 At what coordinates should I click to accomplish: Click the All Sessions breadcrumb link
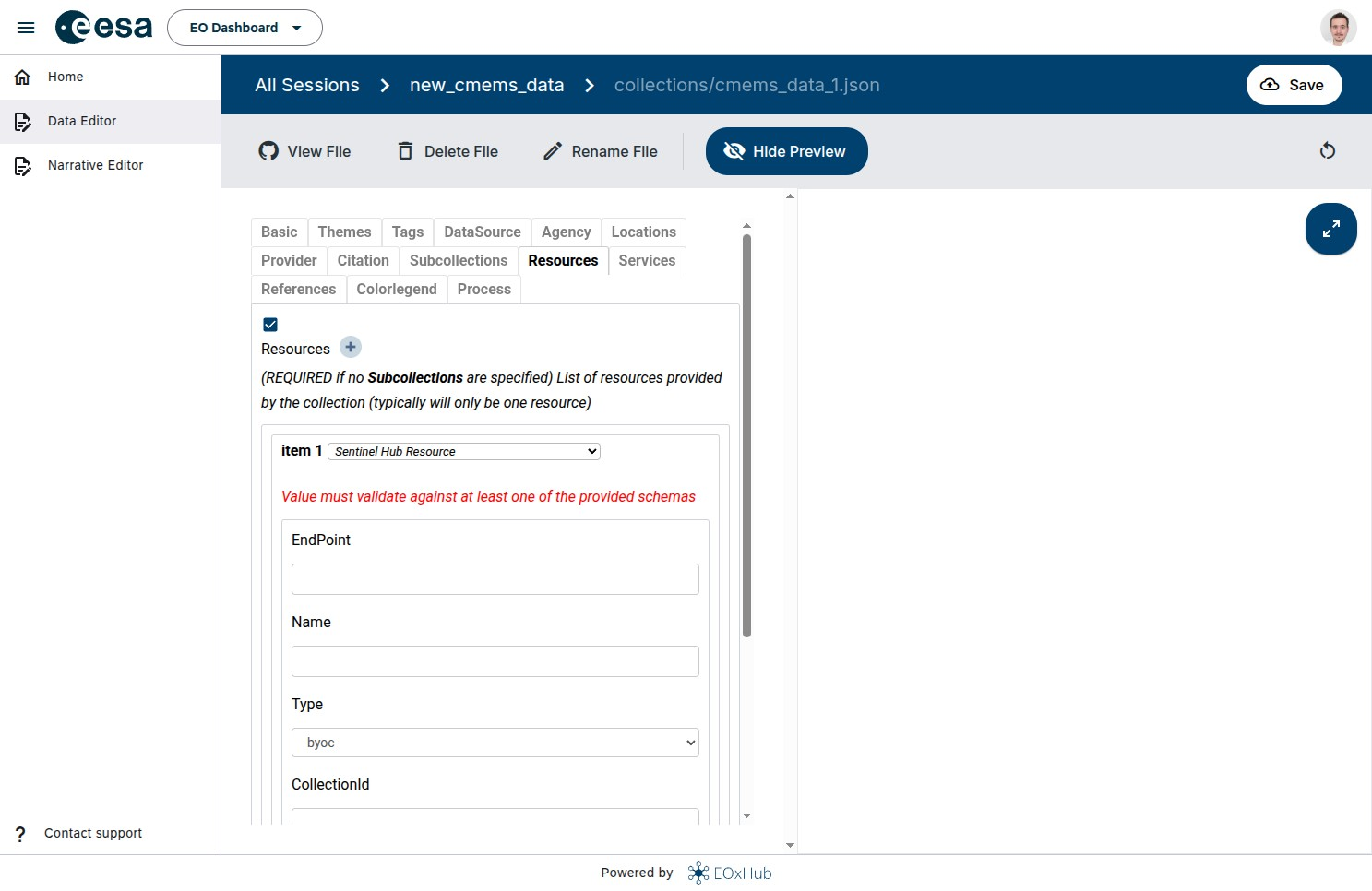[x=306, y=84]
